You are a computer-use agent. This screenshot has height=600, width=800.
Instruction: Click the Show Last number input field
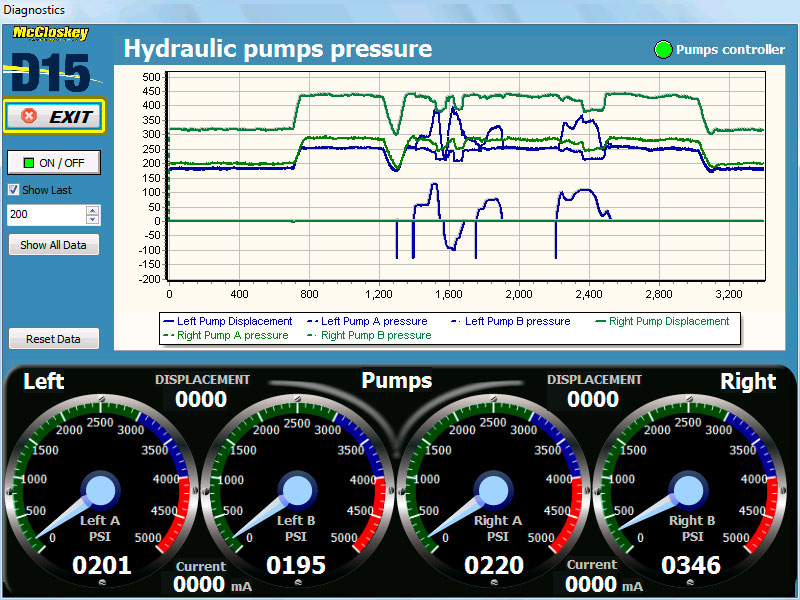[46, 215]
